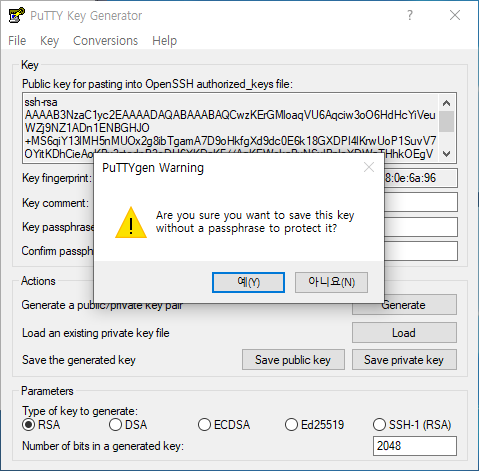The image size is (479, 471).
Task: Click the question mark help icon
Action: (410, 15)
